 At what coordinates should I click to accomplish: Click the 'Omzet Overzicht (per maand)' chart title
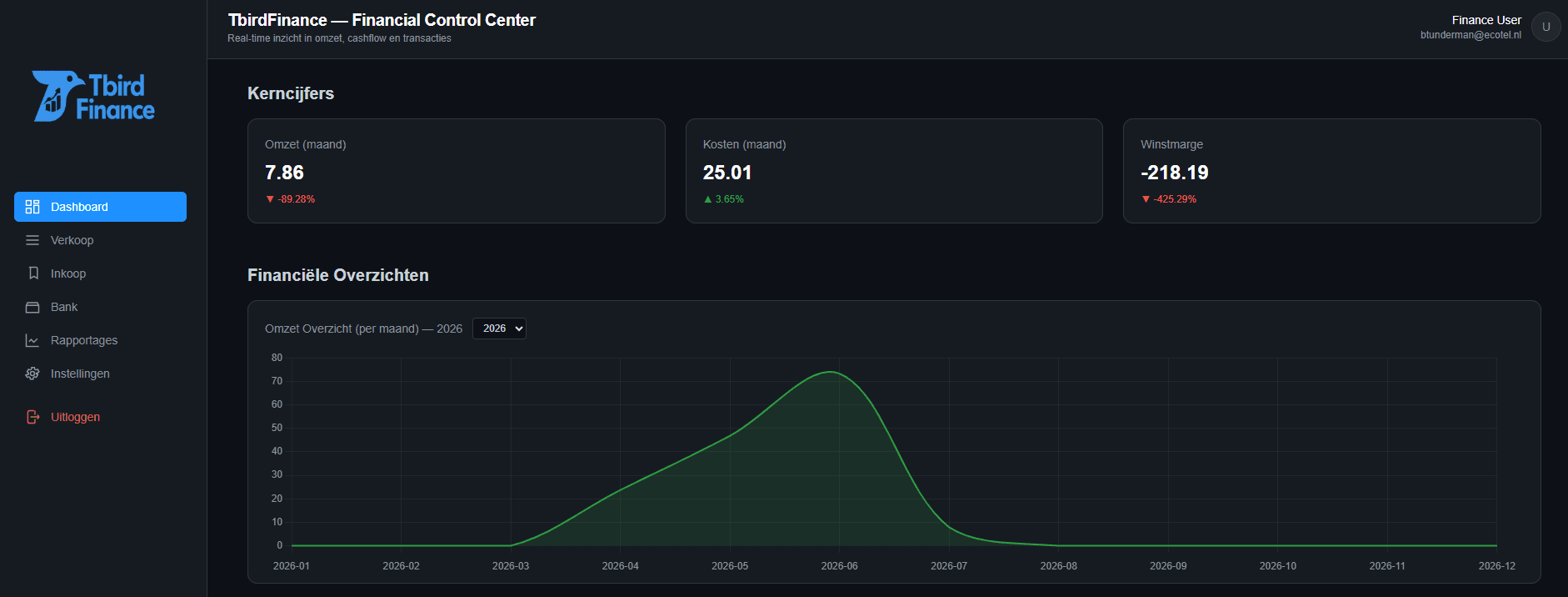click(363, 329)
